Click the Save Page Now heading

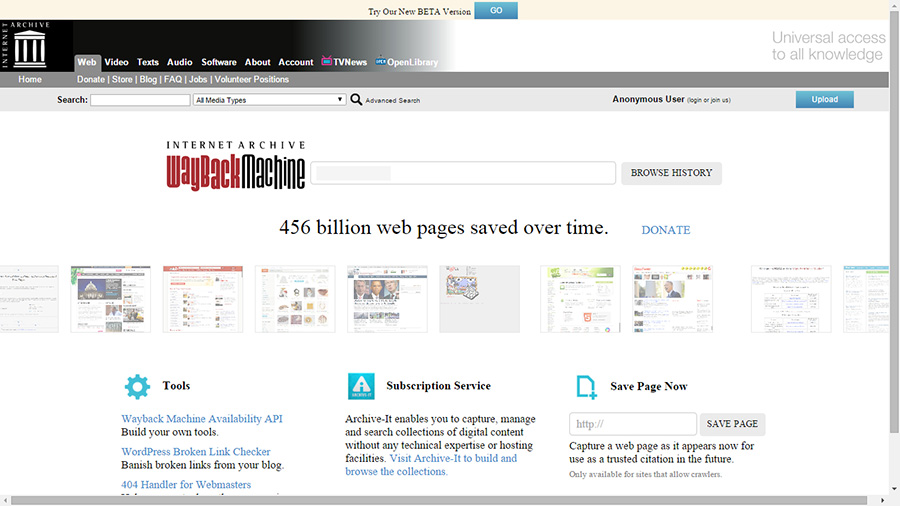pos(649,387)
